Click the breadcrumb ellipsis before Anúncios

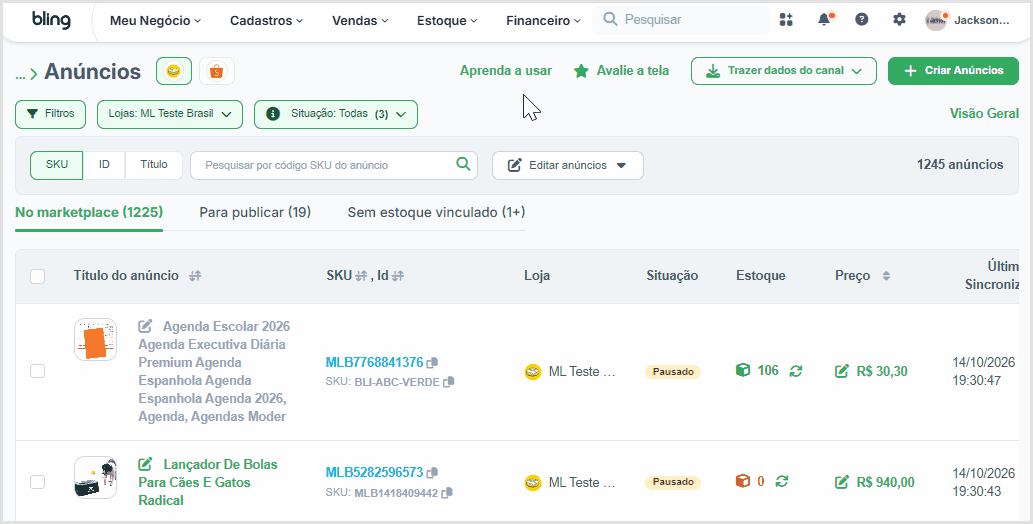coord(20,74)
